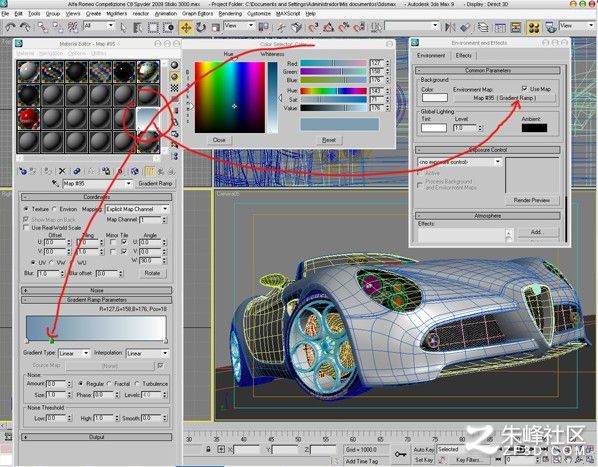Choose the Rectangular Selection Region tool
The image size is (598, 467).
click(153, 27)
